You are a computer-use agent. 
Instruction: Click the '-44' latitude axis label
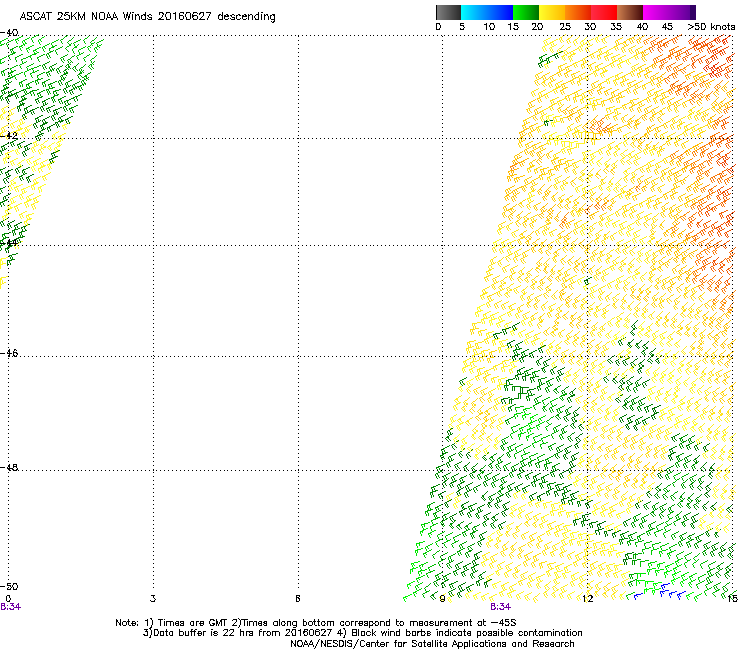coord(9,244)
